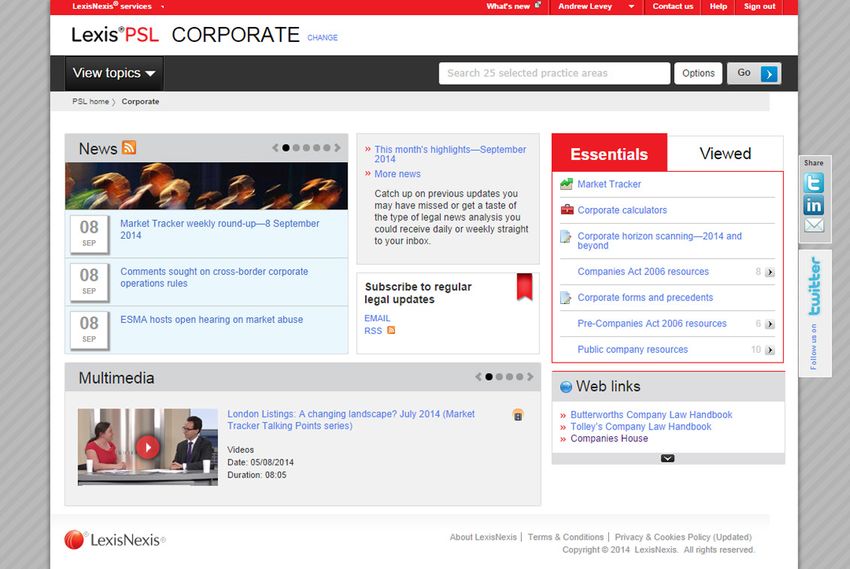Click the Corporate horizon scanning document icon

[565, 237]
